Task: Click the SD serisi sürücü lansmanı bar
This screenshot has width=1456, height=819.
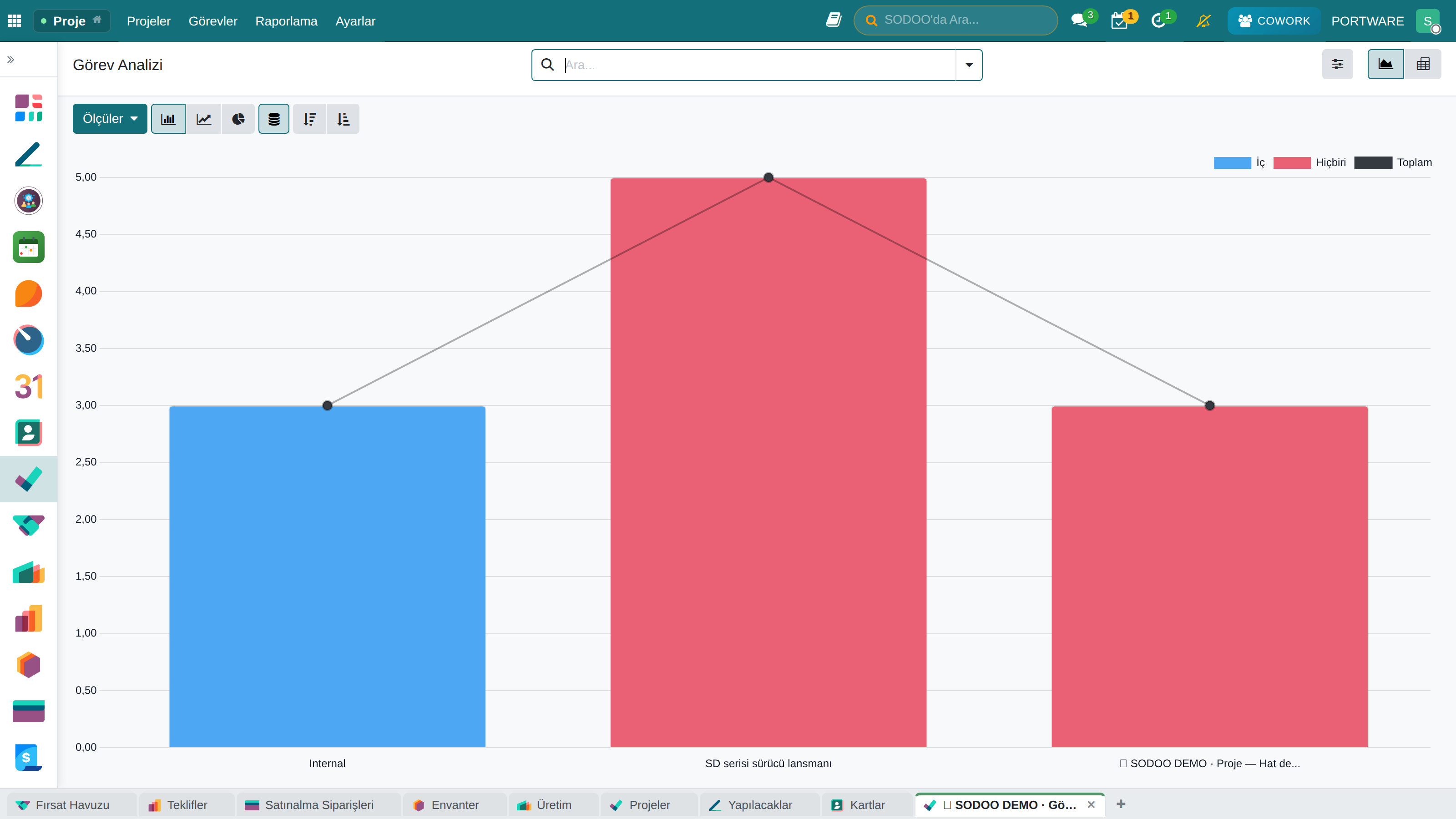Action: [768, 462]
